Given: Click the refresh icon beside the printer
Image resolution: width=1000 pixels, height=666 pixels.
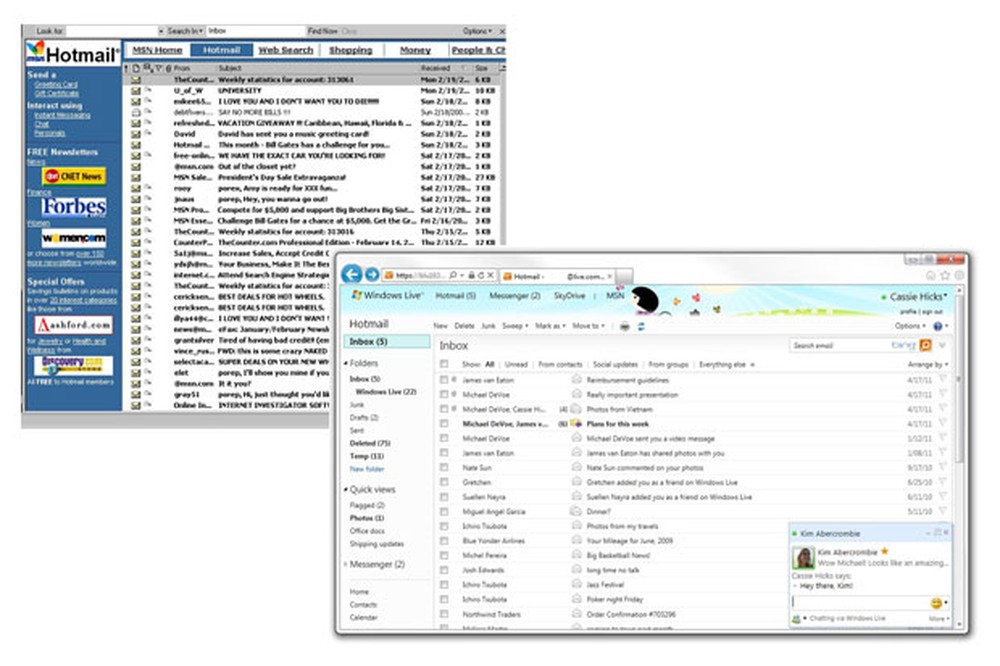Looking at the screenshot, I should (641, 326).
